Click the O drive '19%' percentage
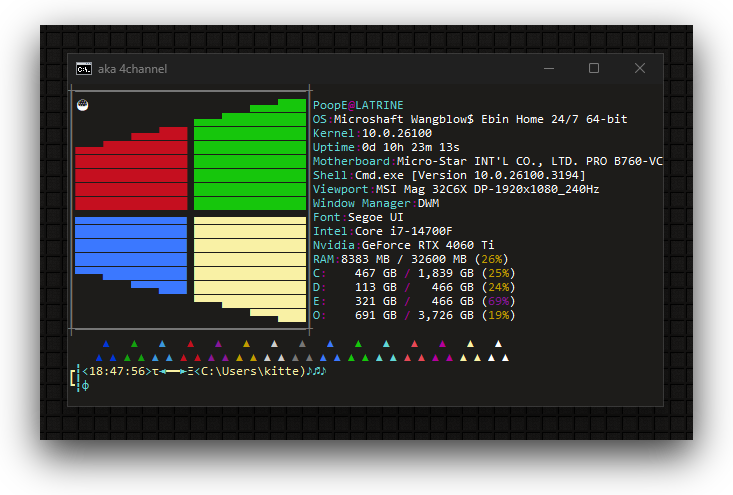Viewport: 733px width, 495px height. tap(498, 316)
